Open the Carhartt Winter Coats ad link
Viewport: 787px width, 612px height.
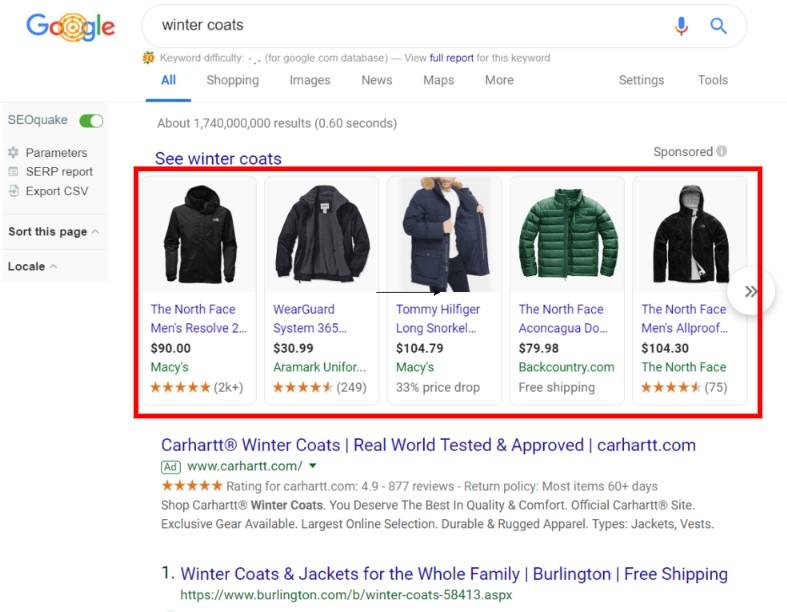coord(428,445)
